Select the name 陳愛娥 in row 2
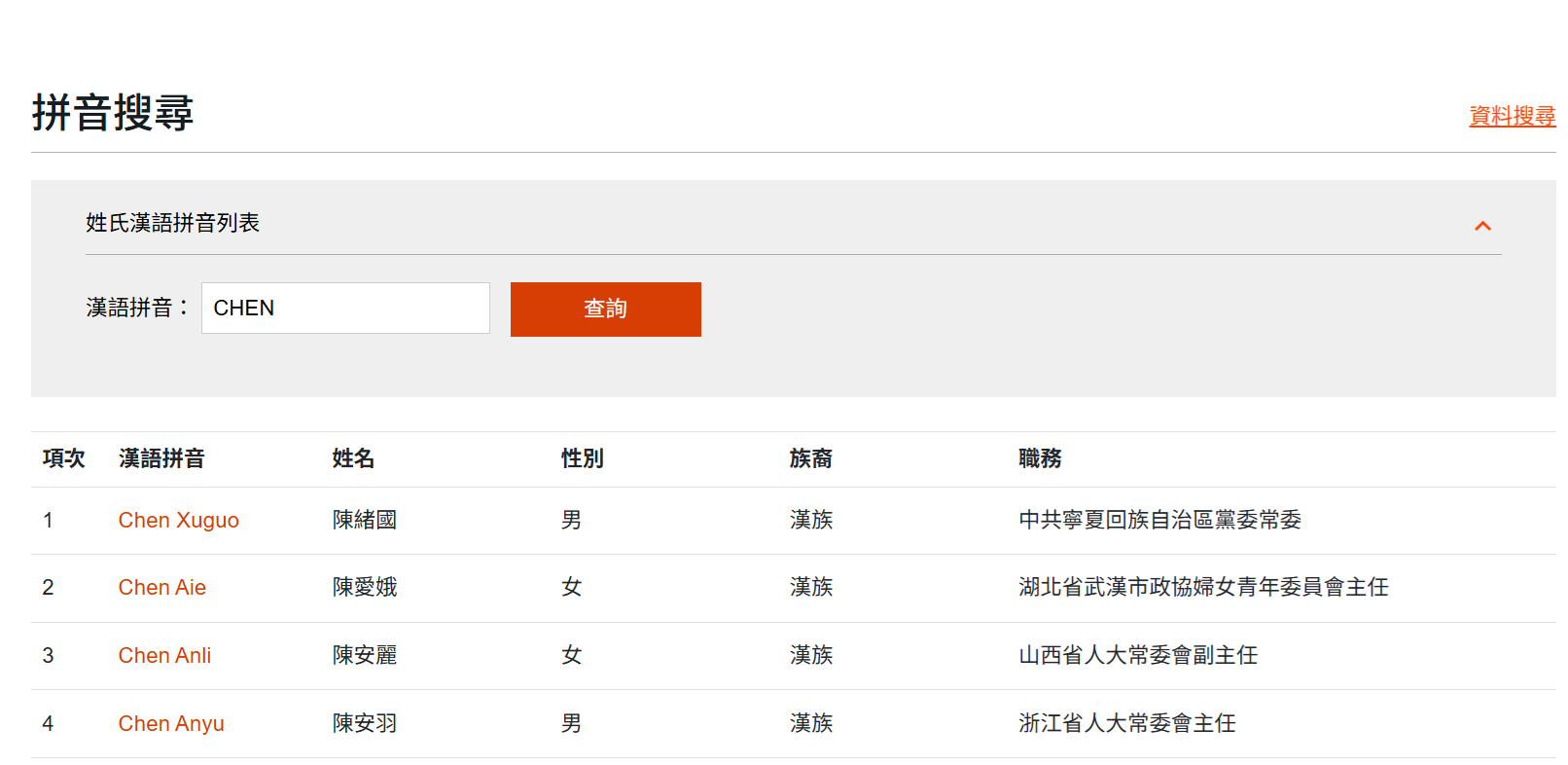Viewport: 1568px width, 765px height. pos(365,588)
